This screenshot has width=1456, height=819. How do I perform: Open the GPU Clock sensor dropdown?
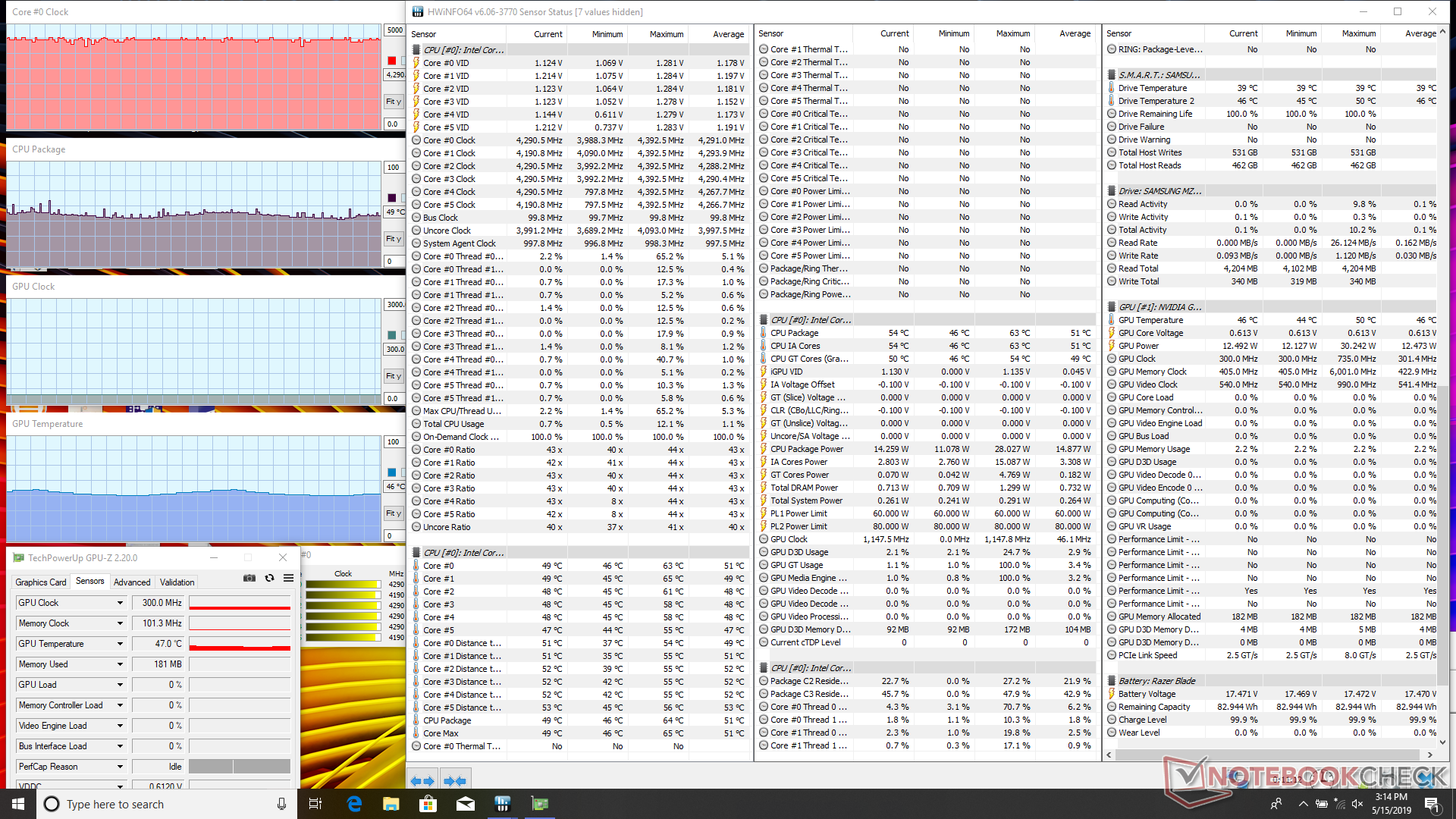(120, 603)
